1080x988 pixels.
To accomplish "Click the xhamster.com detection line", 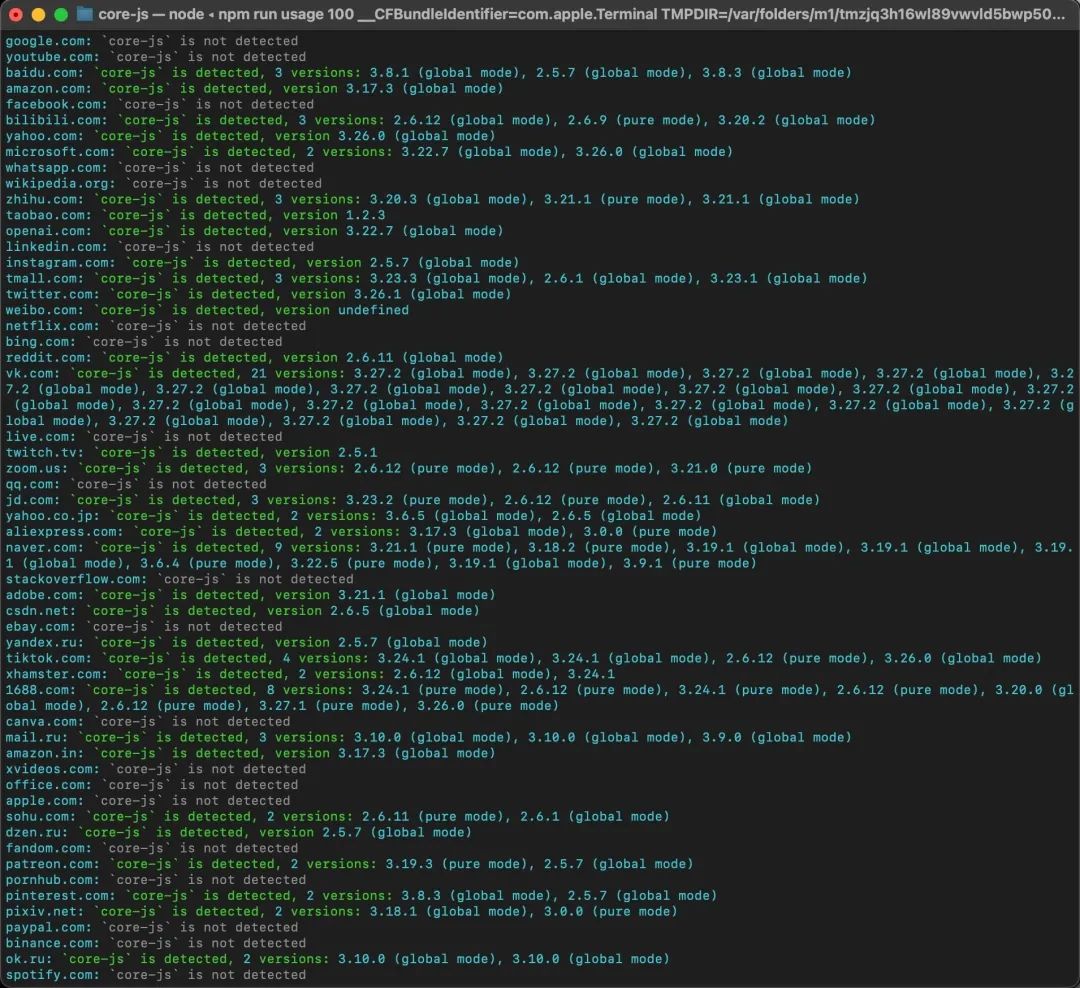I will (x=310, y=675).
